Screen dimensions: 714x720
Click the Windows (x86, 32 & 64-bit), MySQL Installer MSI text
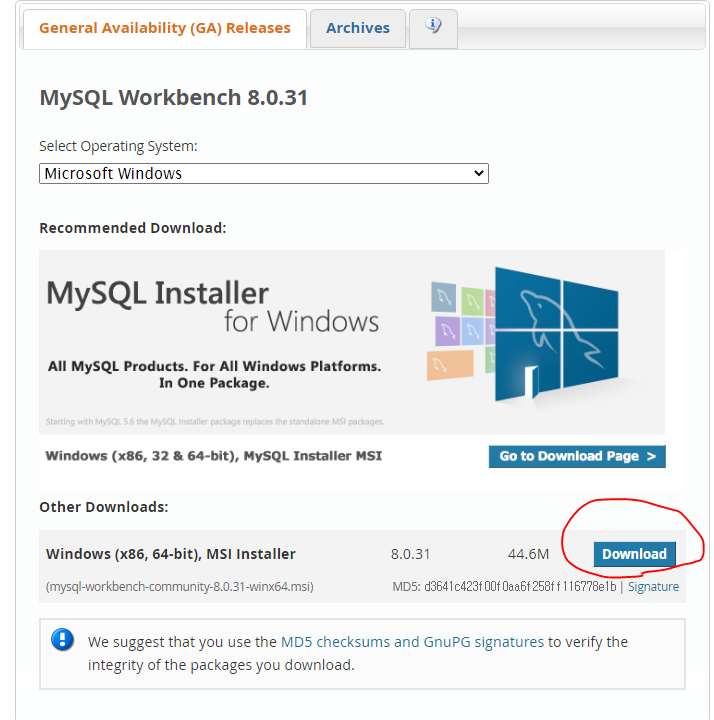pyautogui.click(x=214, y=456)
